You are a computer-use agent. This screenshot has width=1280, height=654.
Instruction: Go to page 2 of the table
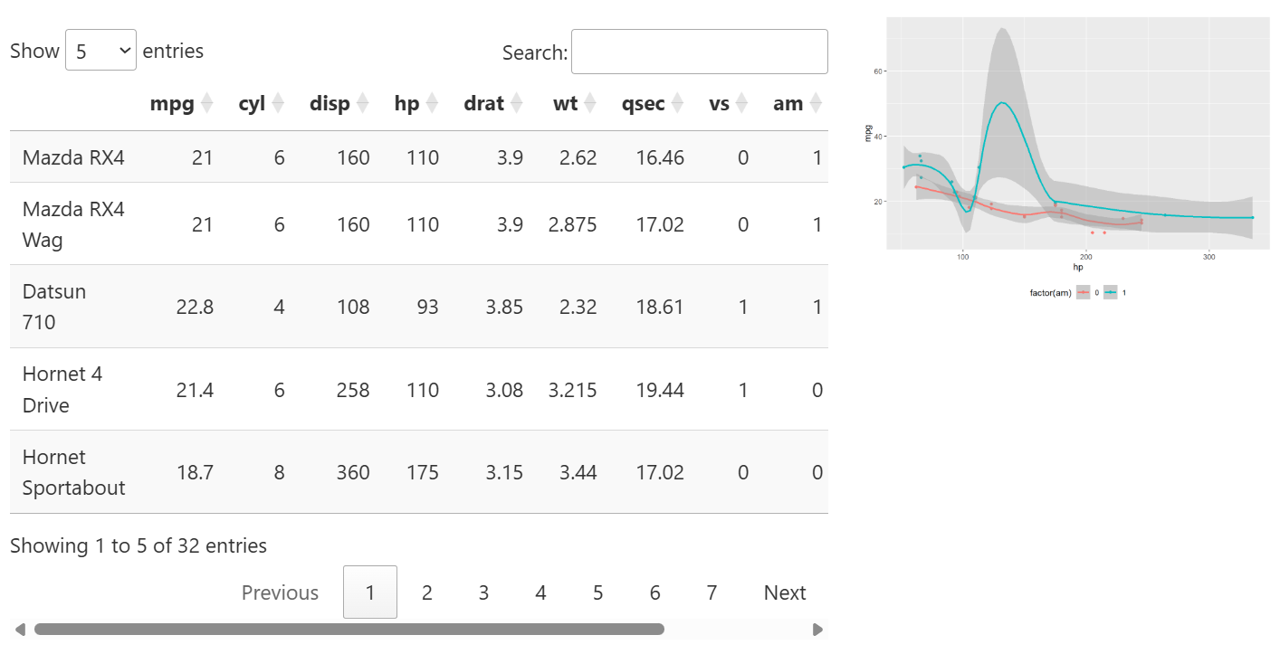(x=427, y=592)
